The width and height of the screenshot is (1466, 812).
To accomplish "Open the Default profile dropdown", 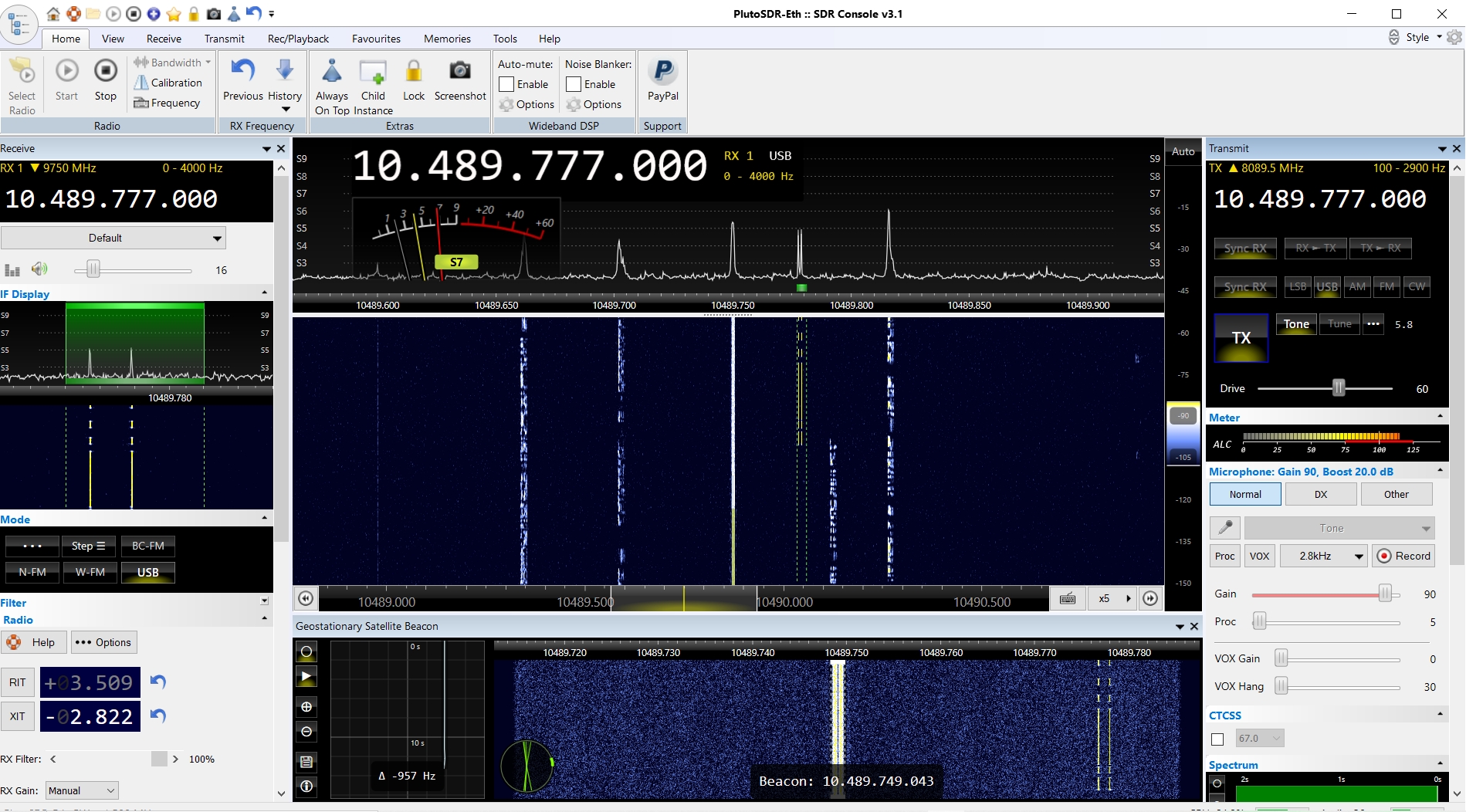I will [113, 238].
